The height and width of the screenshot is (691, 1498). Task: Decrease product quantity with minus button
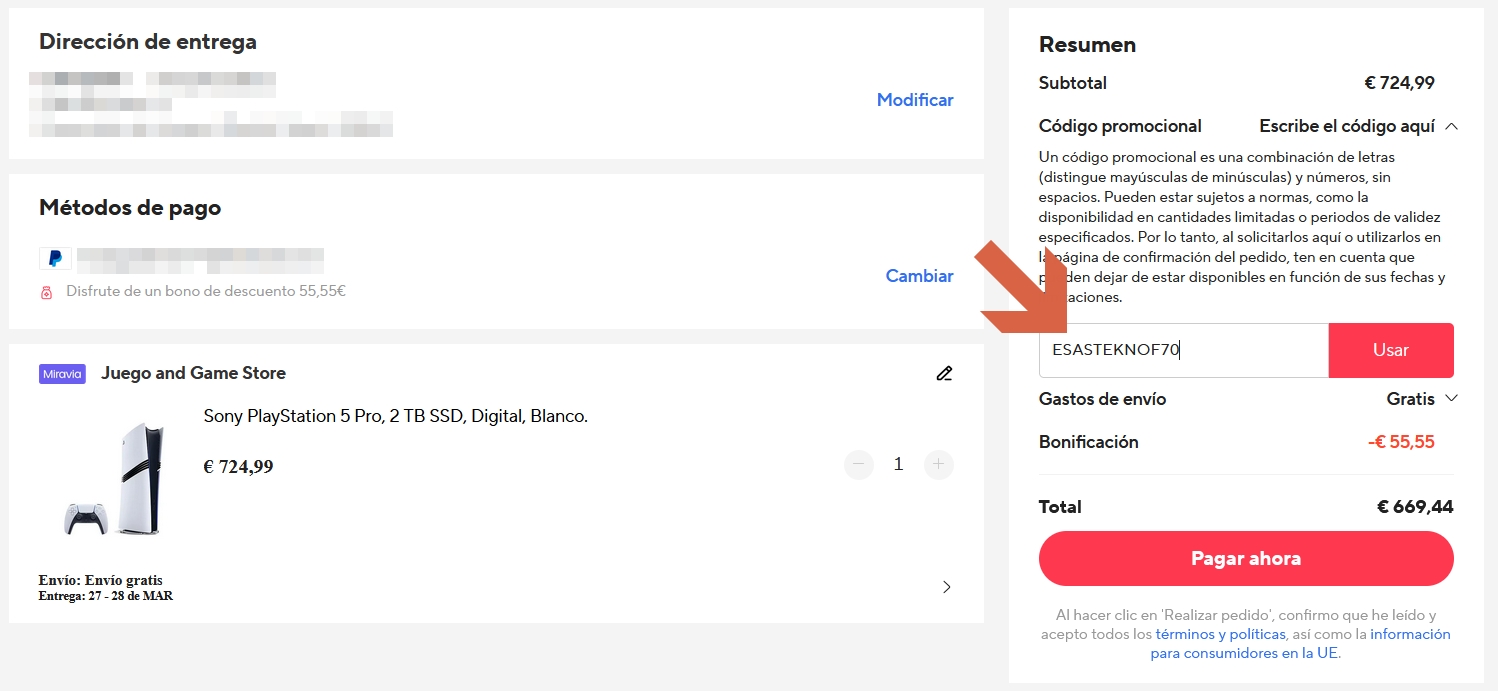pyautogui.click(x=859, y=464)
